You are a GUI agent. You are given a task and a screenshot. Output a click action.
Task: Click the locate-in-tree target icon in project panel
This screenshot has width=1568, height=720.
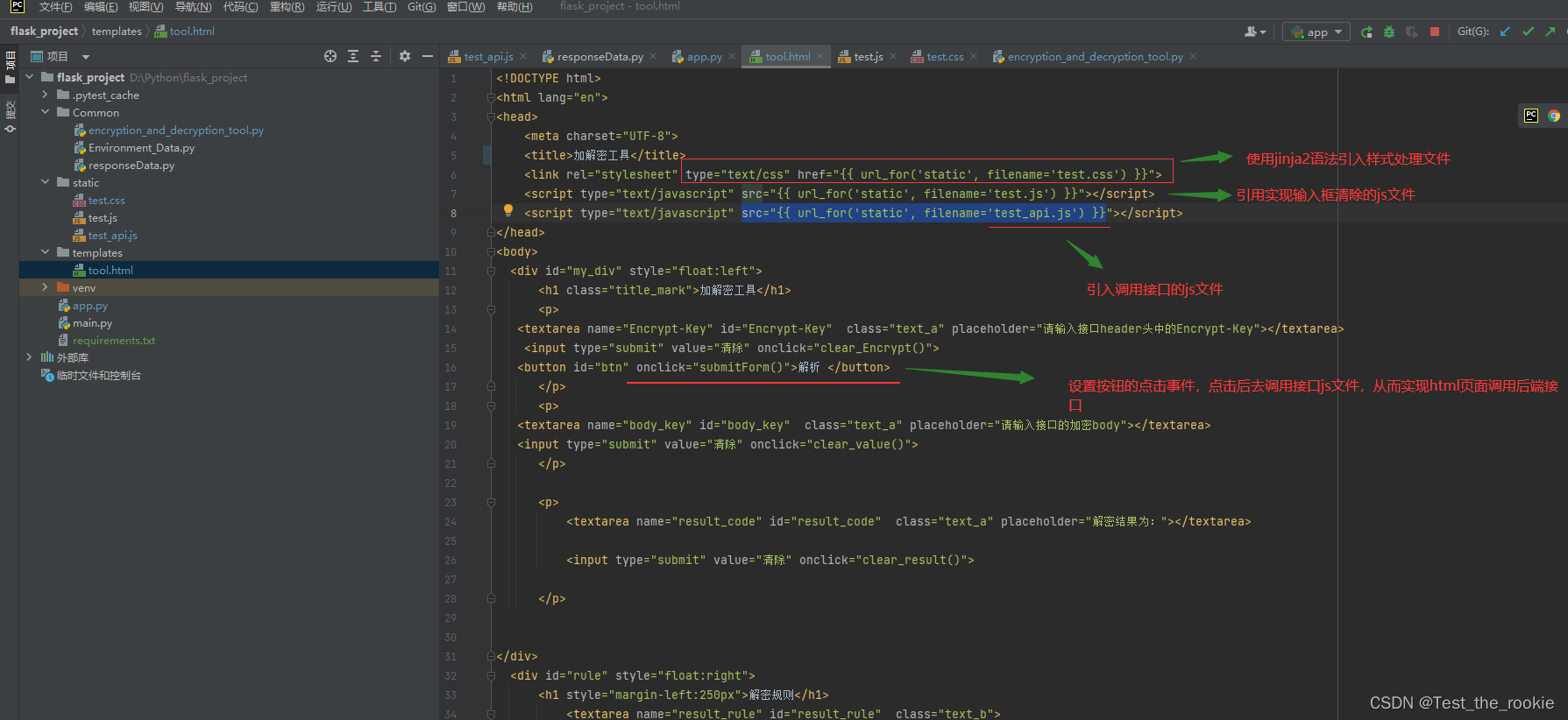(x=330, y=56)
